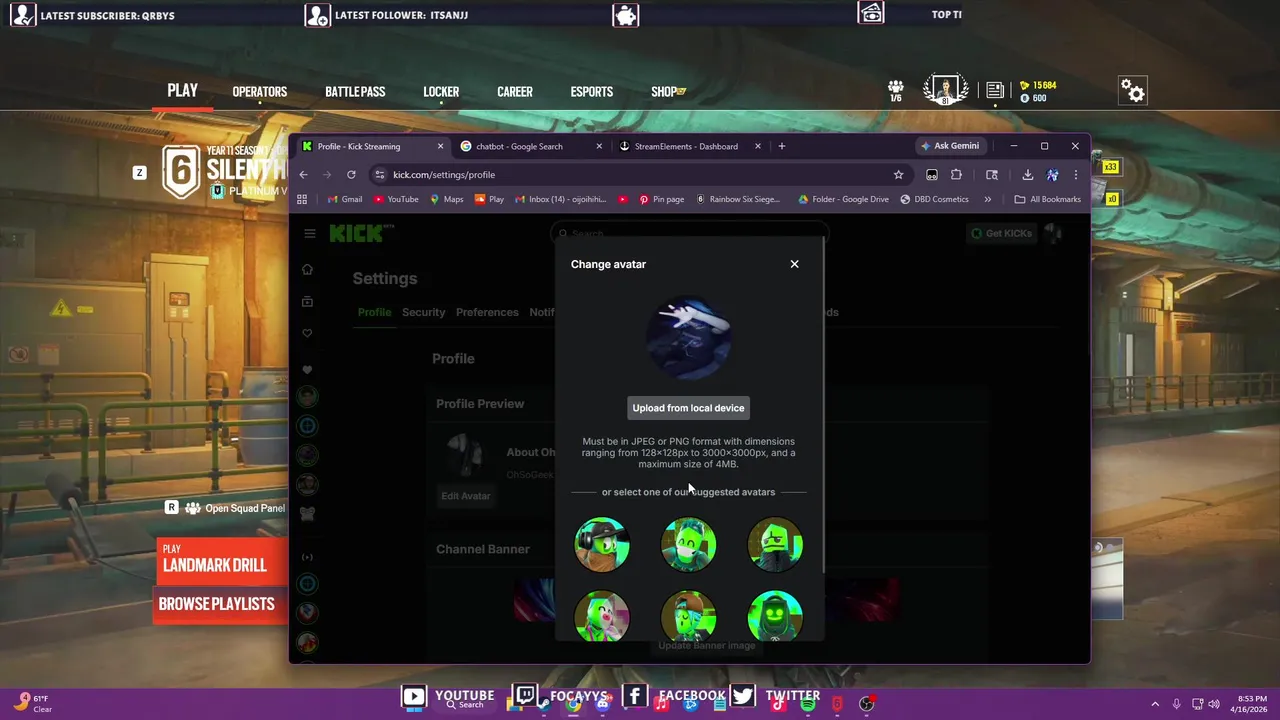Image resolution: width=1280 pixels, height=720 pixels.
Task: Open game settings gear icon
Action: [1132, 91]
